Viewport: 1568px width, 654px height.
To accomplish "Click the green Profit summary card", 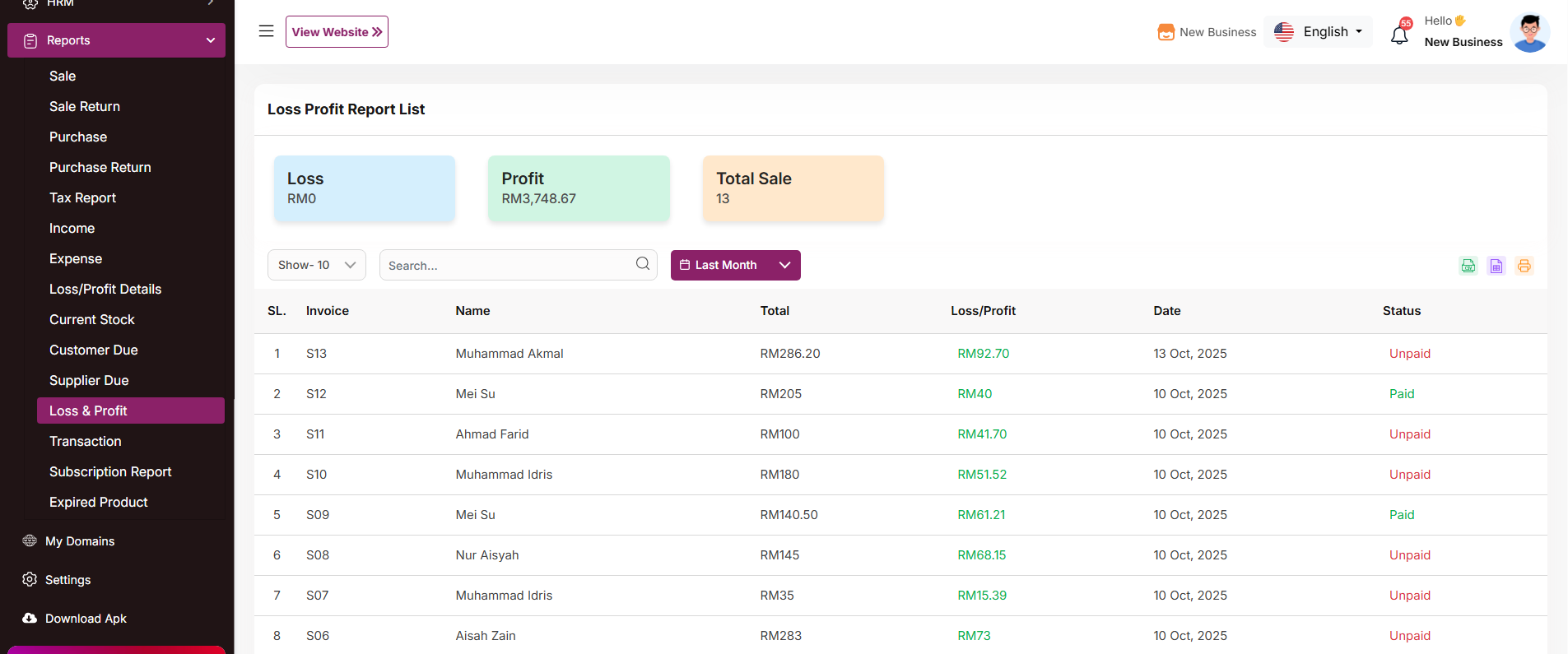I will (x=579, y=188).
